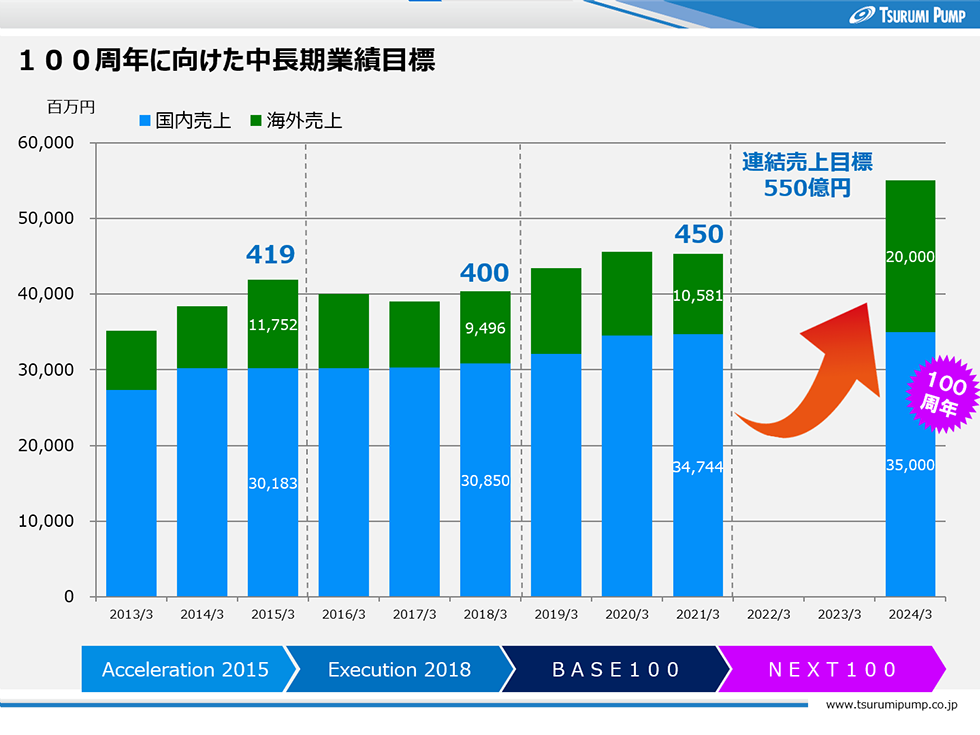Click the green overseas segment for 2019/3
Image resolution: width=980 pixels, height=735 pixels.
tap(556, 311)
